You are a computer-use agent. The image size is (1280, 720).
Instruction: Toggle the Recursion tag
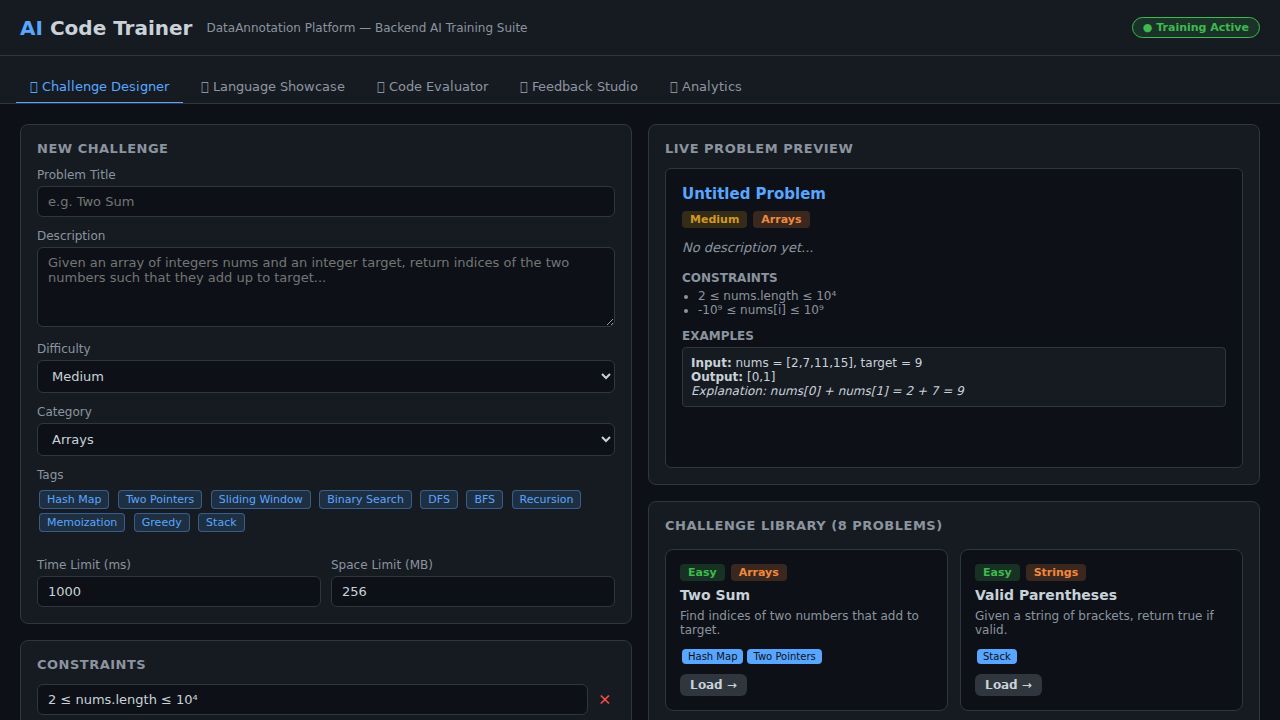pos(546,499)
